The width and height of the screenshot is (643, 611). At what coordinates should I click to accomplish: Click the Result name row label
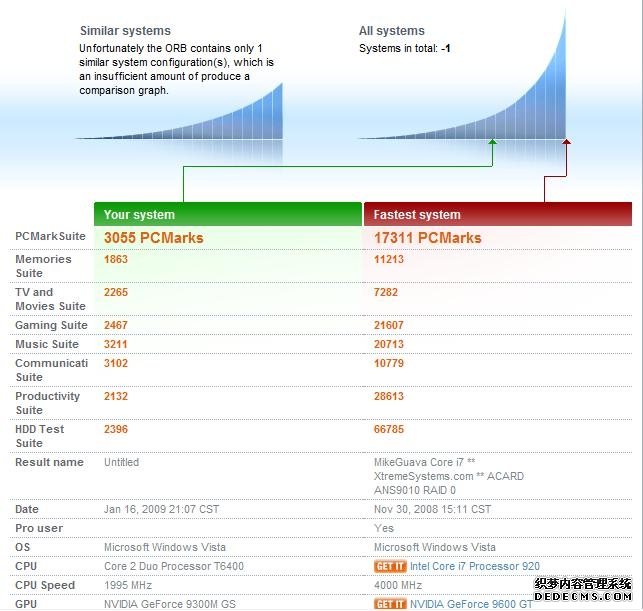[x=49, y=462]
